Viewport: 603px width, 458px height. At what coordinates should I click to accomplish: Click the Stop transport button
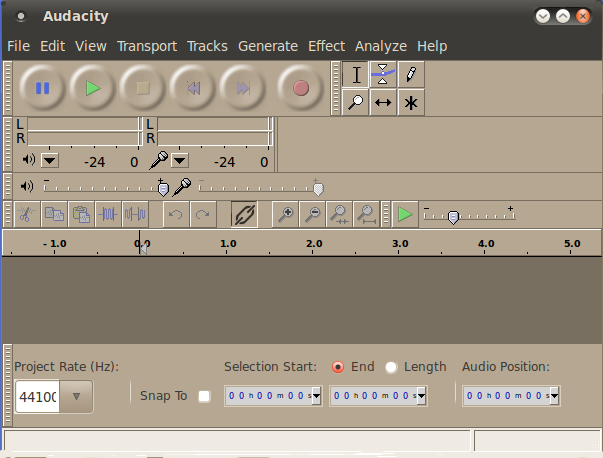tap(143, 88)
